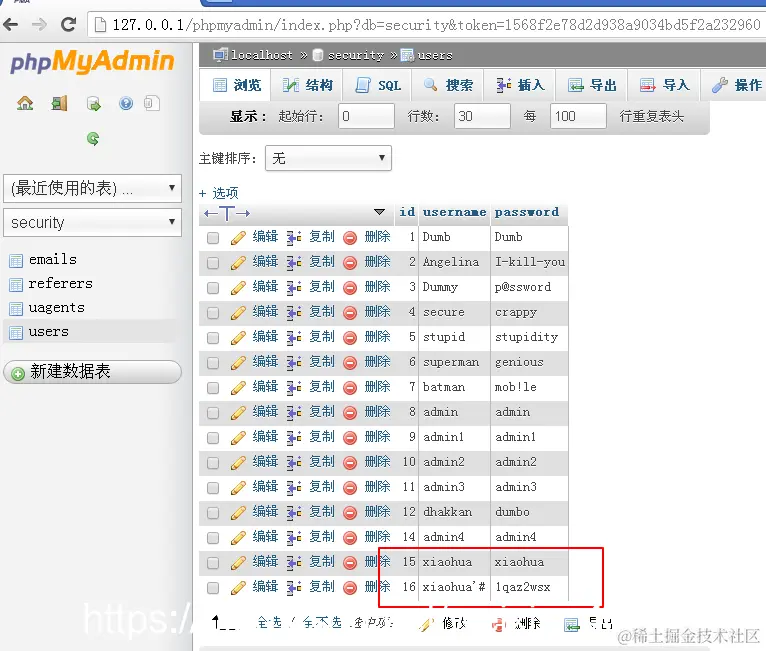Image resolution: width=766 pixels, height=651 pixels.
Task: Click red delete icon in admin4 row
Action: (350, 538)
